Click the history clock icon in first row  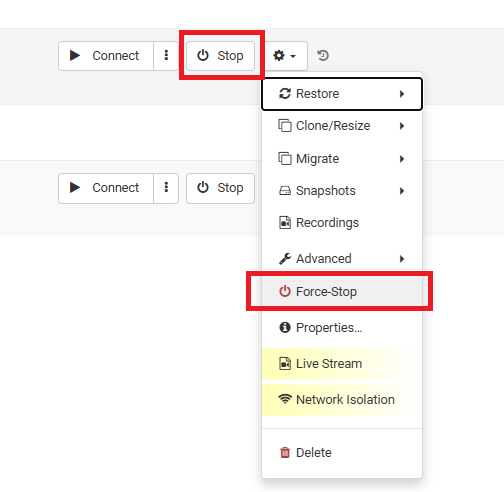(x=323, y=55)
